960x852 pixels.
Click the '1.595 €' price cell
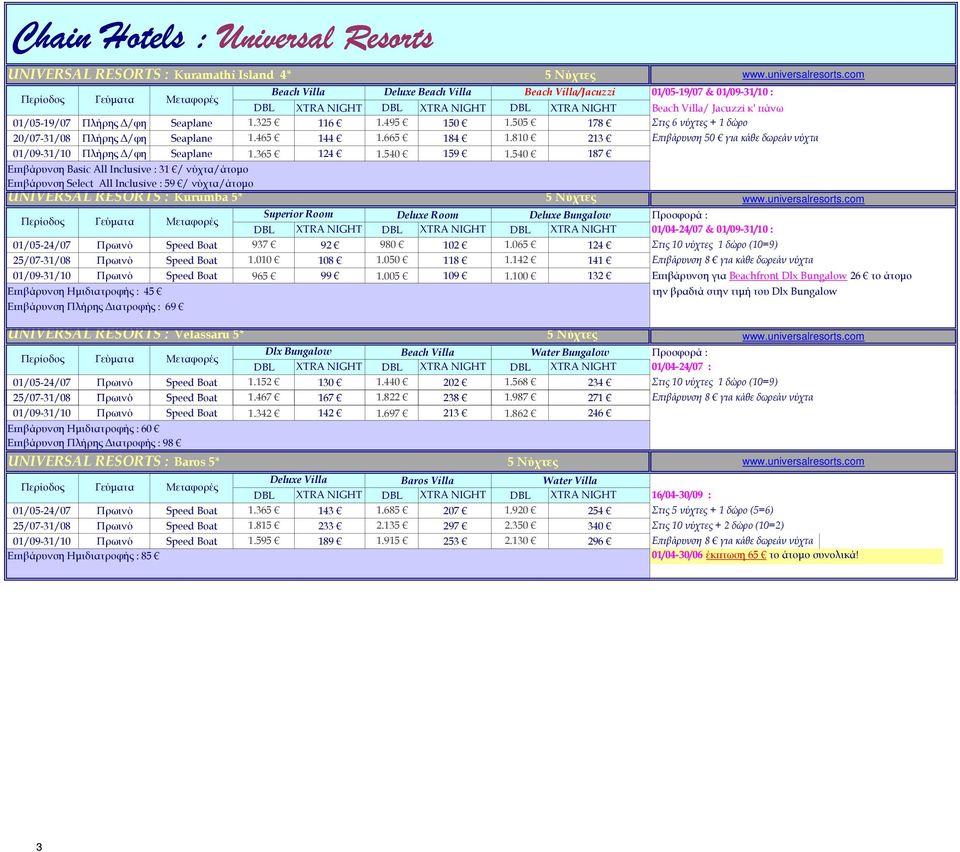point(263,540)
